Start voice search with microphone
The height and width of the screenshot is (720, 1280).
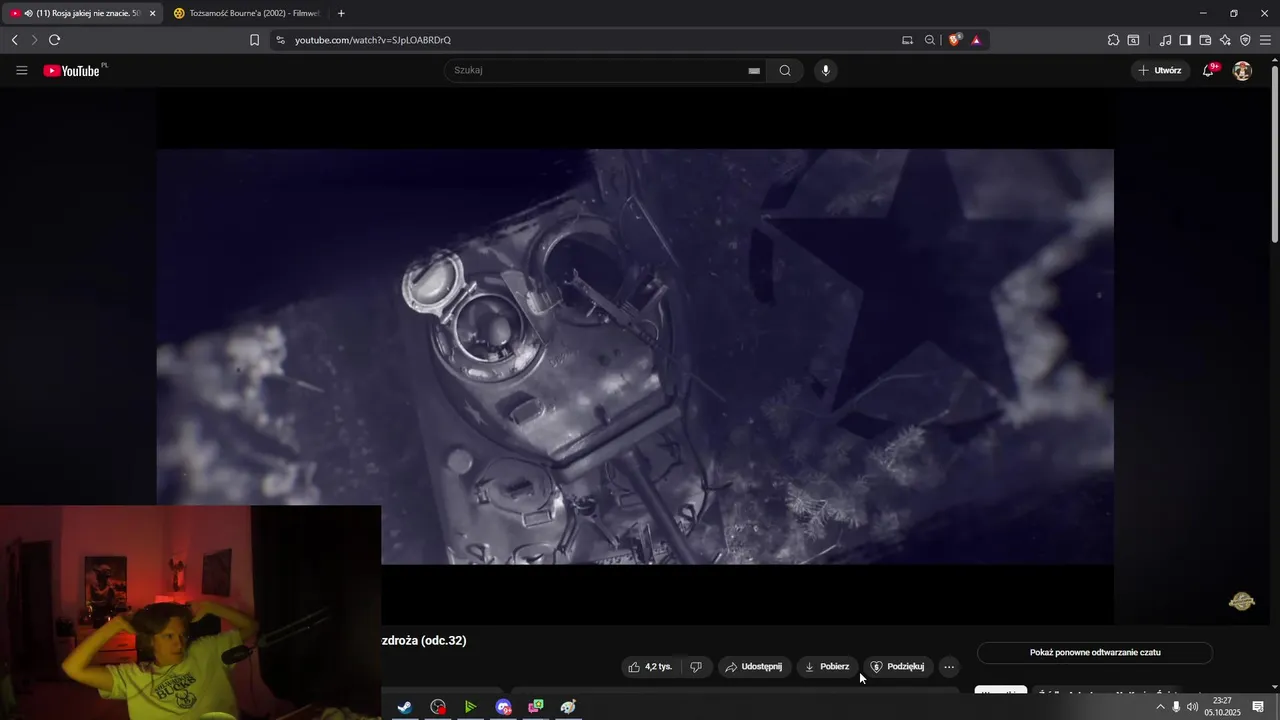825,70
